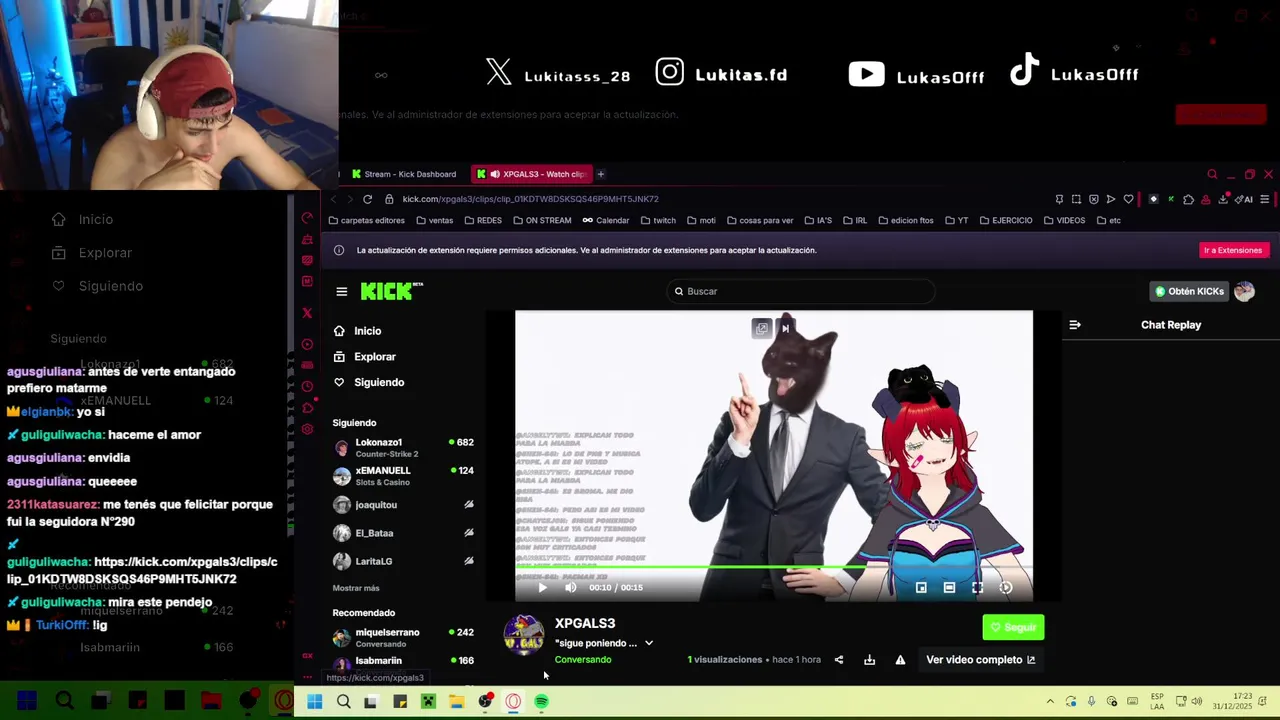Open LaritaLG followed channel
The image size is (1280, 720).
point(403,561)
